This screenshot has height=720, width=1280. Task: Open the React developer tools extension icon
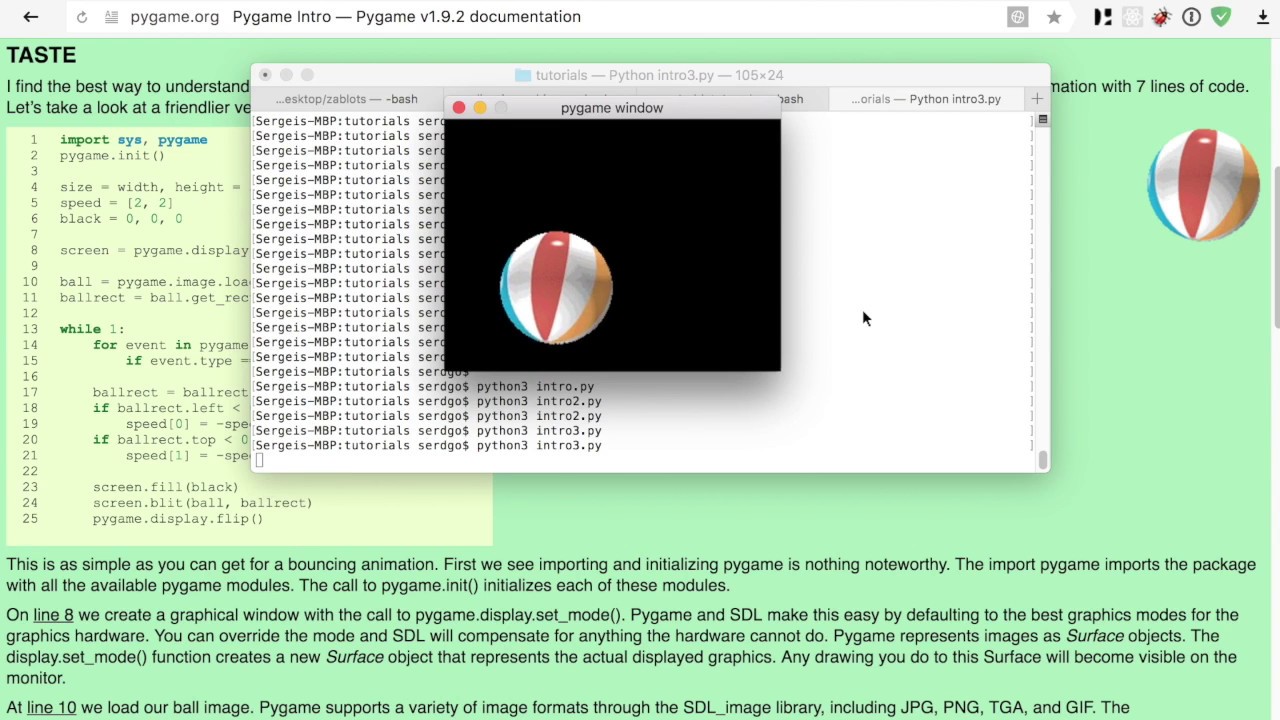(1132, 17)
